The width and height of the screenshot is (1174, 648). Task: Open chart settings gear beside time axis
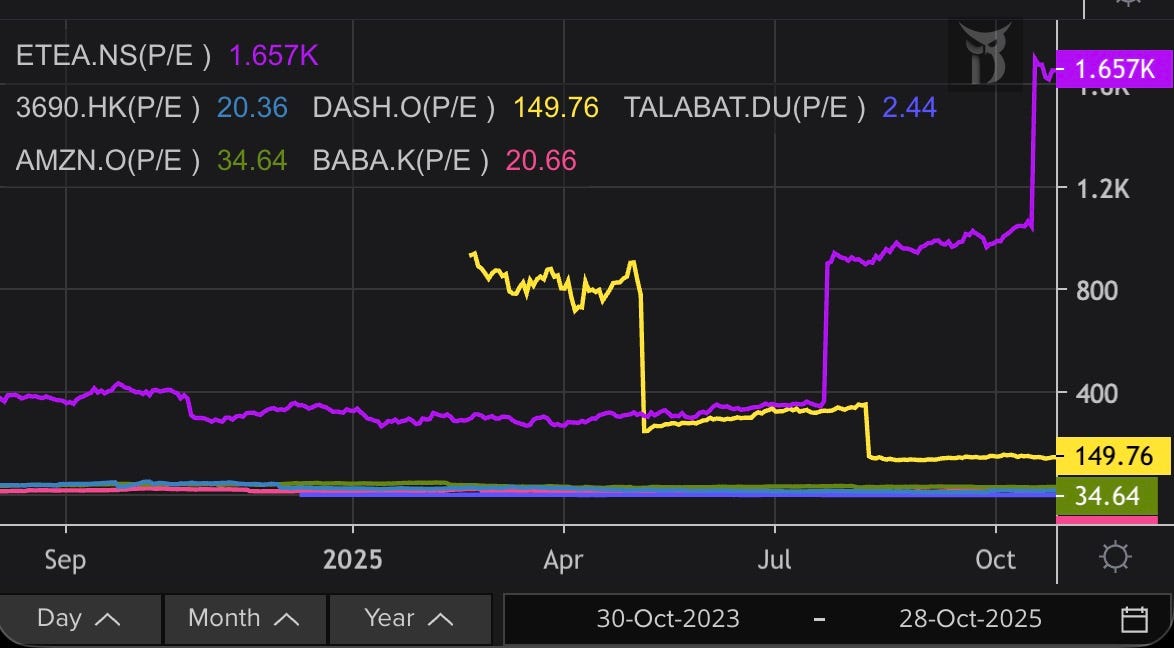[x=1115, y=558]
